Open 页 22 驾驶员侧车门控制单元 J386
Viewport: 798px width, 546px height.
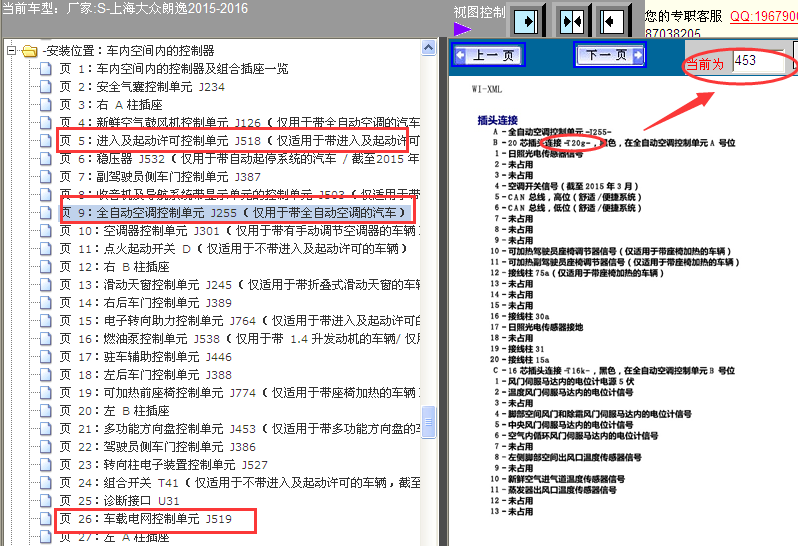(158, 447)
